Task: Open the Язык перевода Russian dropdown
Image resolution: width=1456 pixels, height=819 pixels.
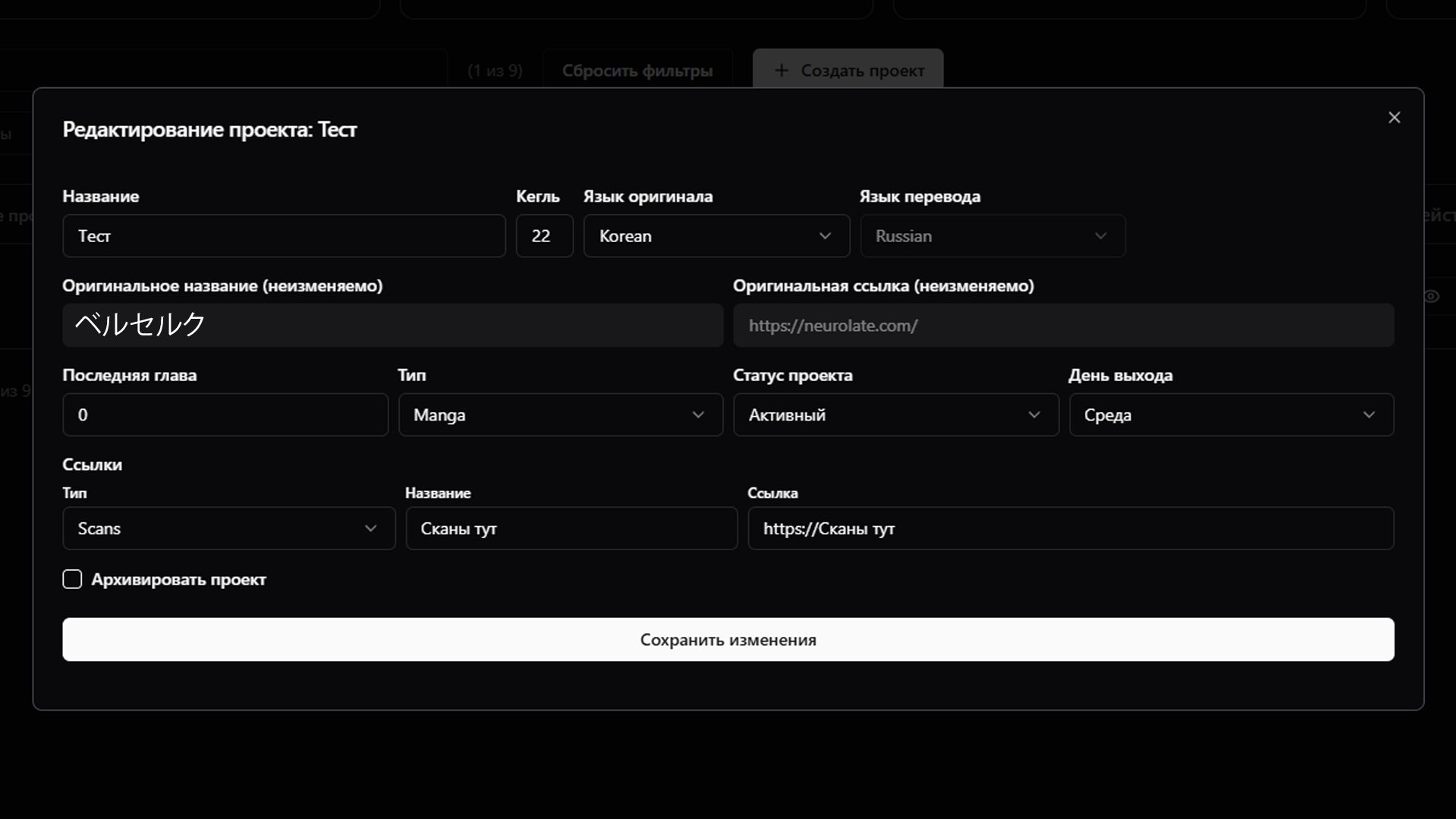Action: pos(992,236)
